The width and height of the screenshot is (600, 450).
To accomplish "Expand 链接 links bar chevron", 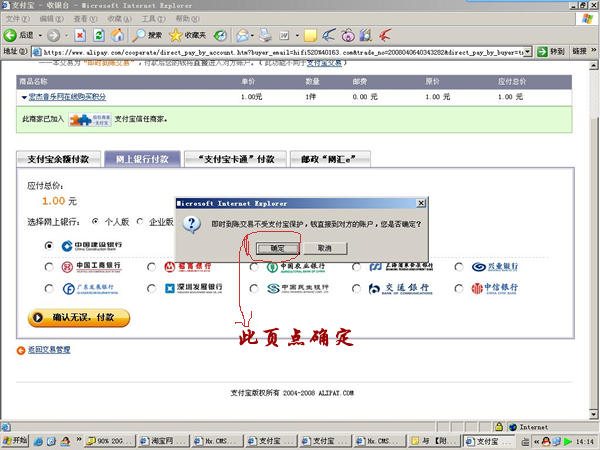I will coord(593,51).
